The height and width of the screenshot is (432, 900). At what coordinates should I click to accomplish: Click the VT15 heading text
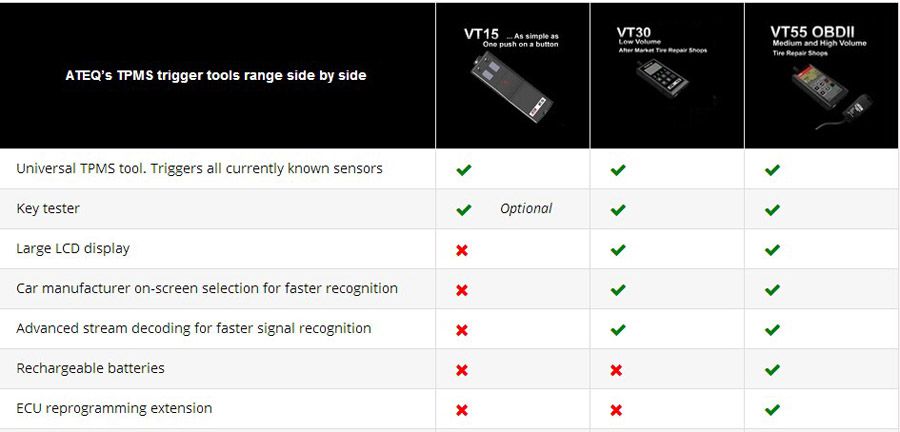coord(481,34)
